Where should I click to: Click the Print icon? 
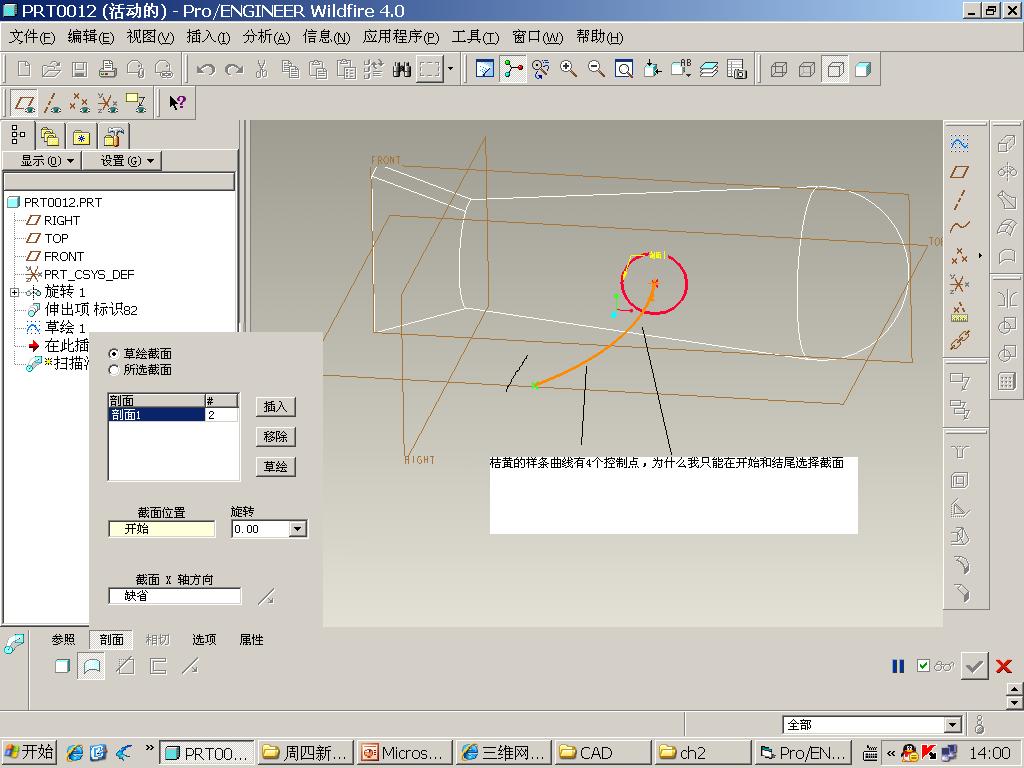pos(107,69)
